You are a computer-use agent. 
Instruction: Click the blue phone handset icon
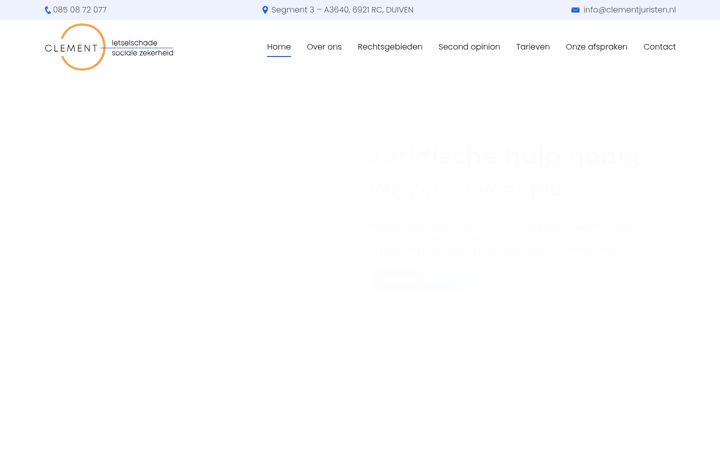tap(47, 10)
